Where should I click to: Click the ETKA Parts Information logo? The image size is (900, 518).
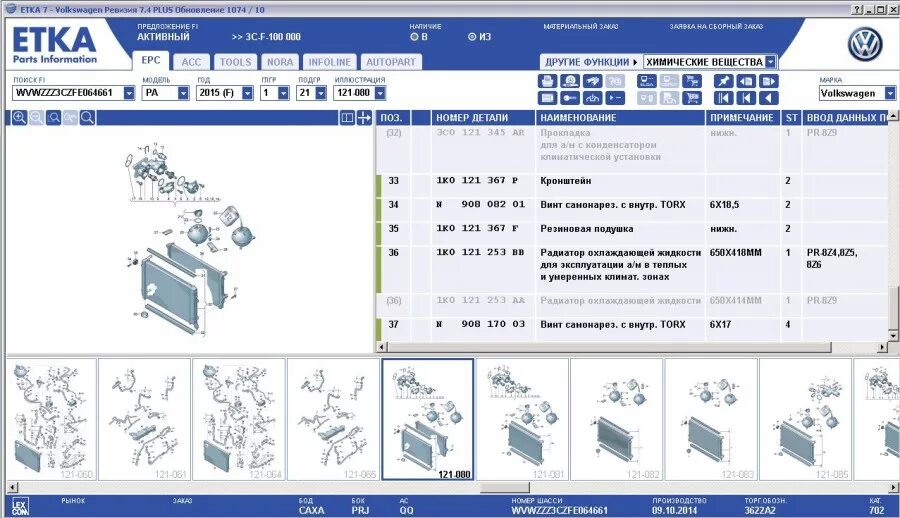pyautogui.click(x=55, y=45)
